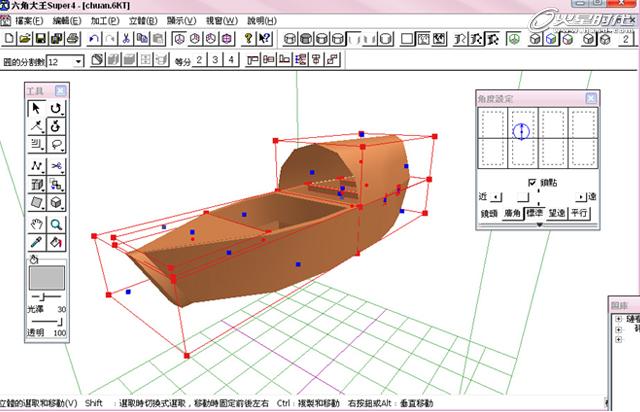Open the 加工(P) menu
This screenshot has height=412, width=640.
tap(105, 20)
